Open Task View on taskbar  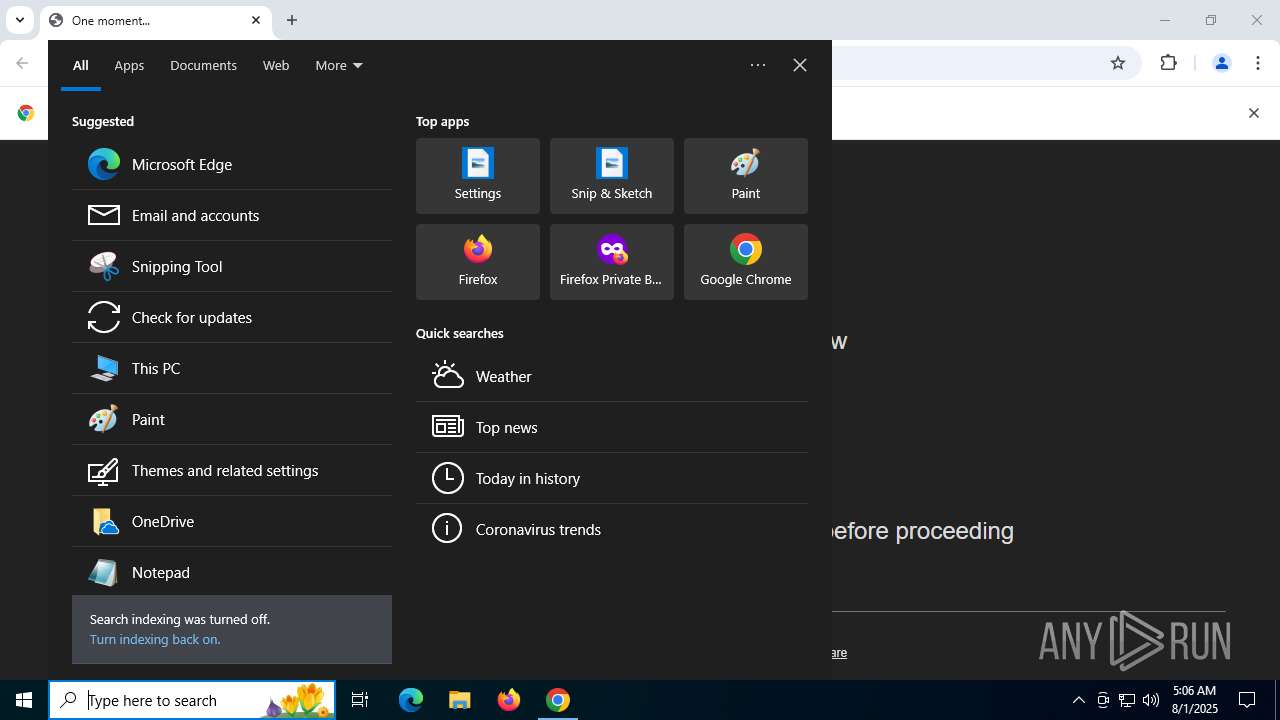(360, 700)
